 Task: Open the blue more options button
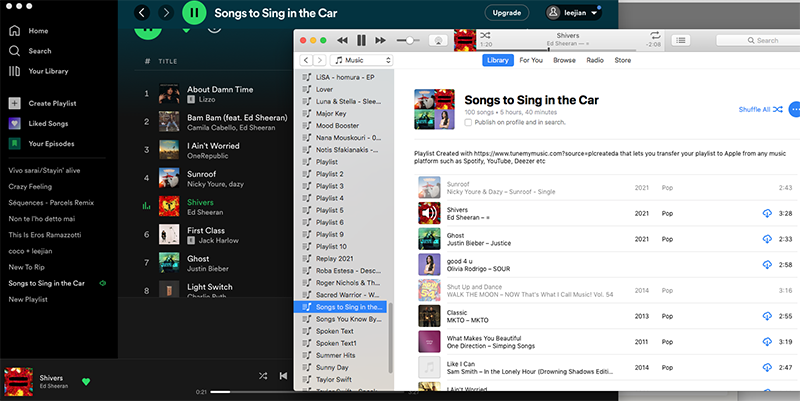click(794, 109)
